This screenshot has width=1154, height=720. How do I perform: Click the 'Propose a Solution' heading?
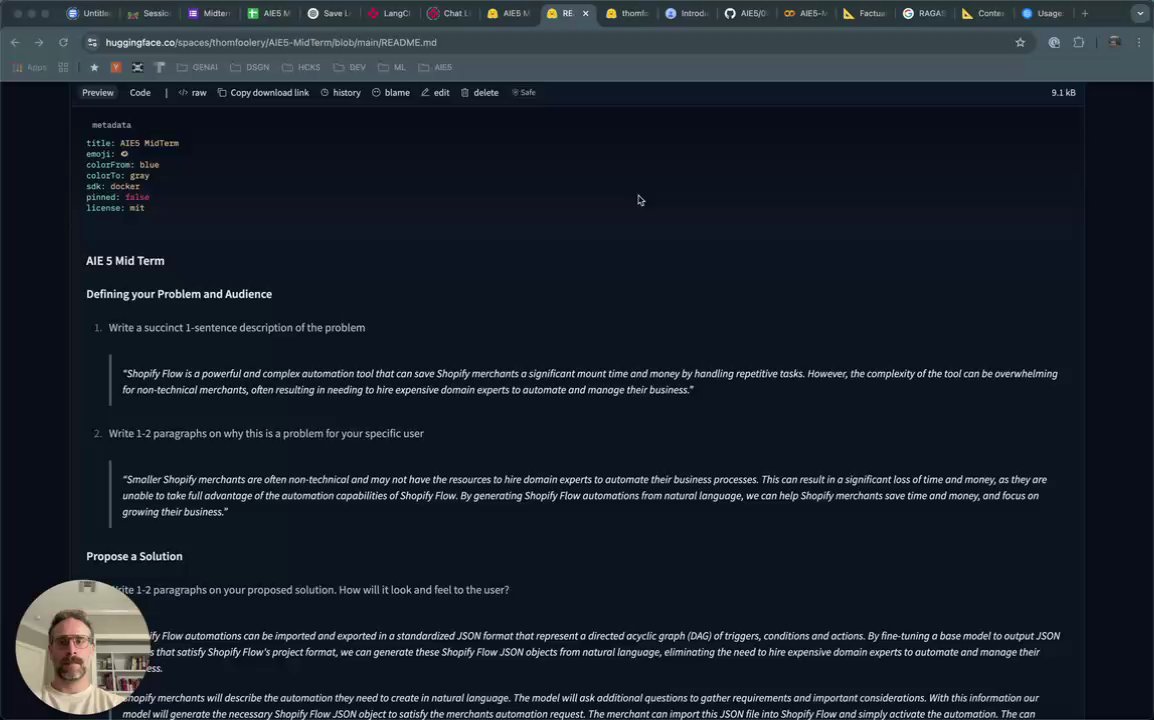[134, 556]
